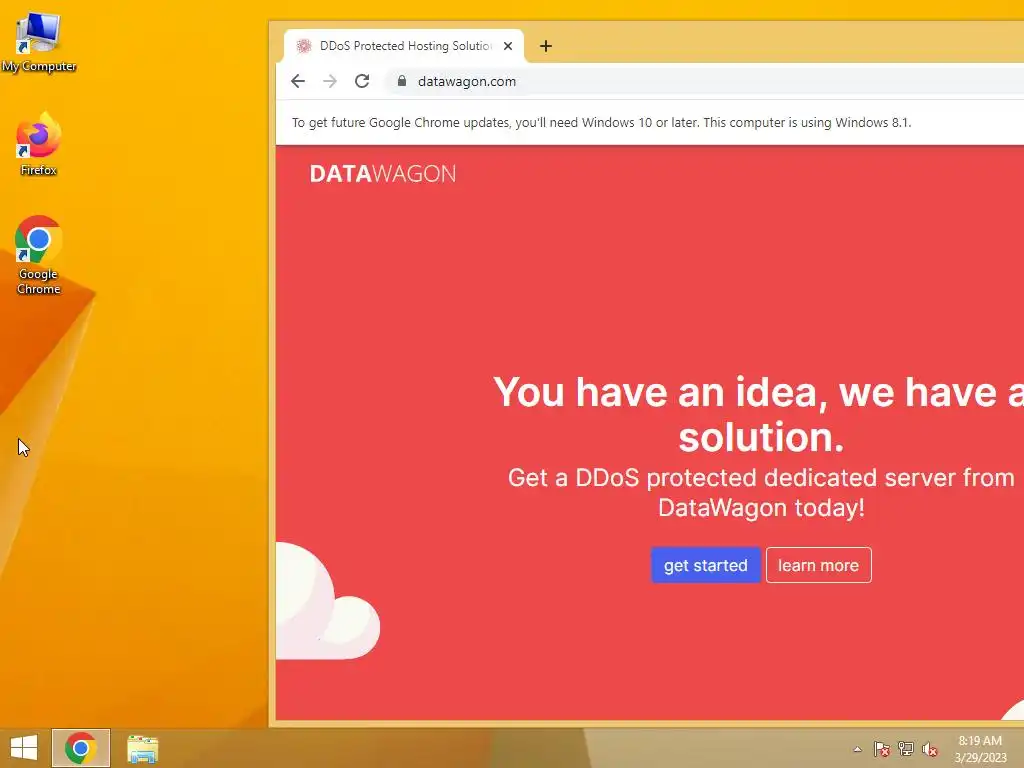Reload the datawagon.com page

point(362,81)
